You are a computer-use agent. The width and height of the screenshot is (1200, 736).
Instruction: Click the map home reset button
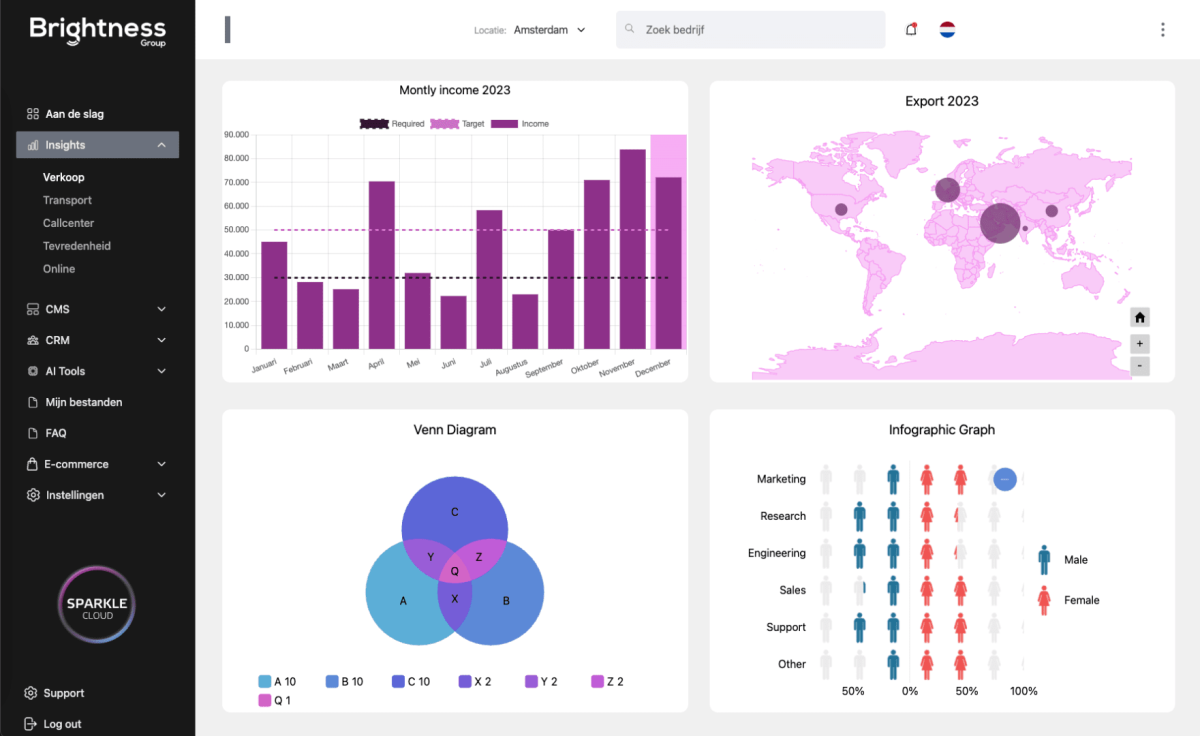click(1140, 317)
